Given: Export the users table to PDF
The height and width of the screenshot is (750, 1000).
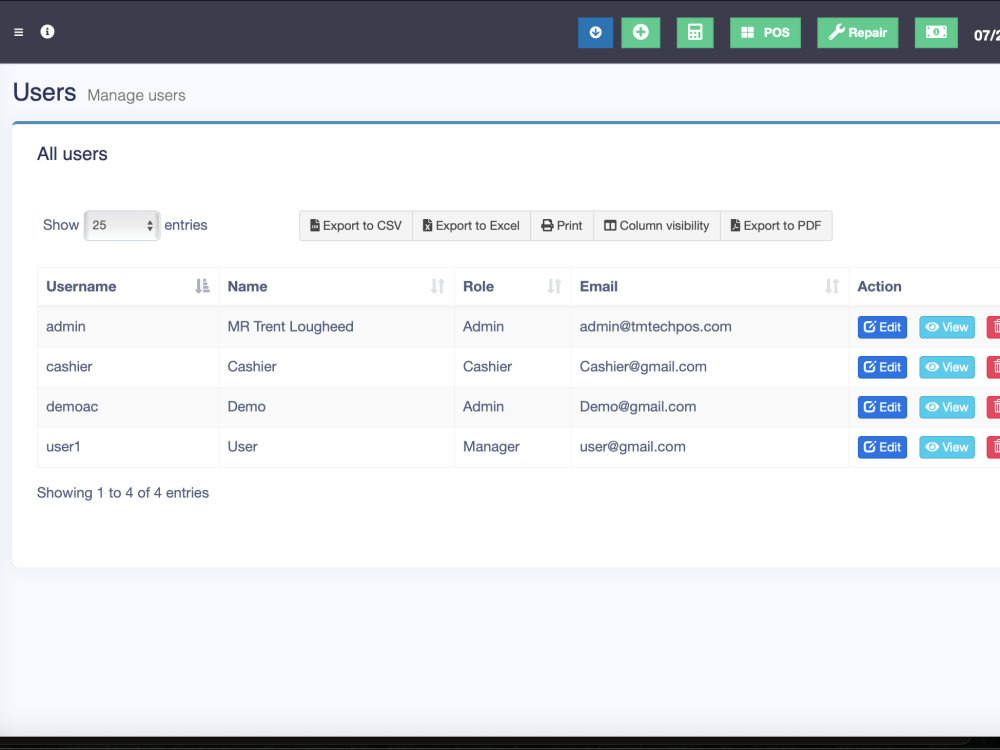Looking at the screenshot, I should (x=776, y=226).
